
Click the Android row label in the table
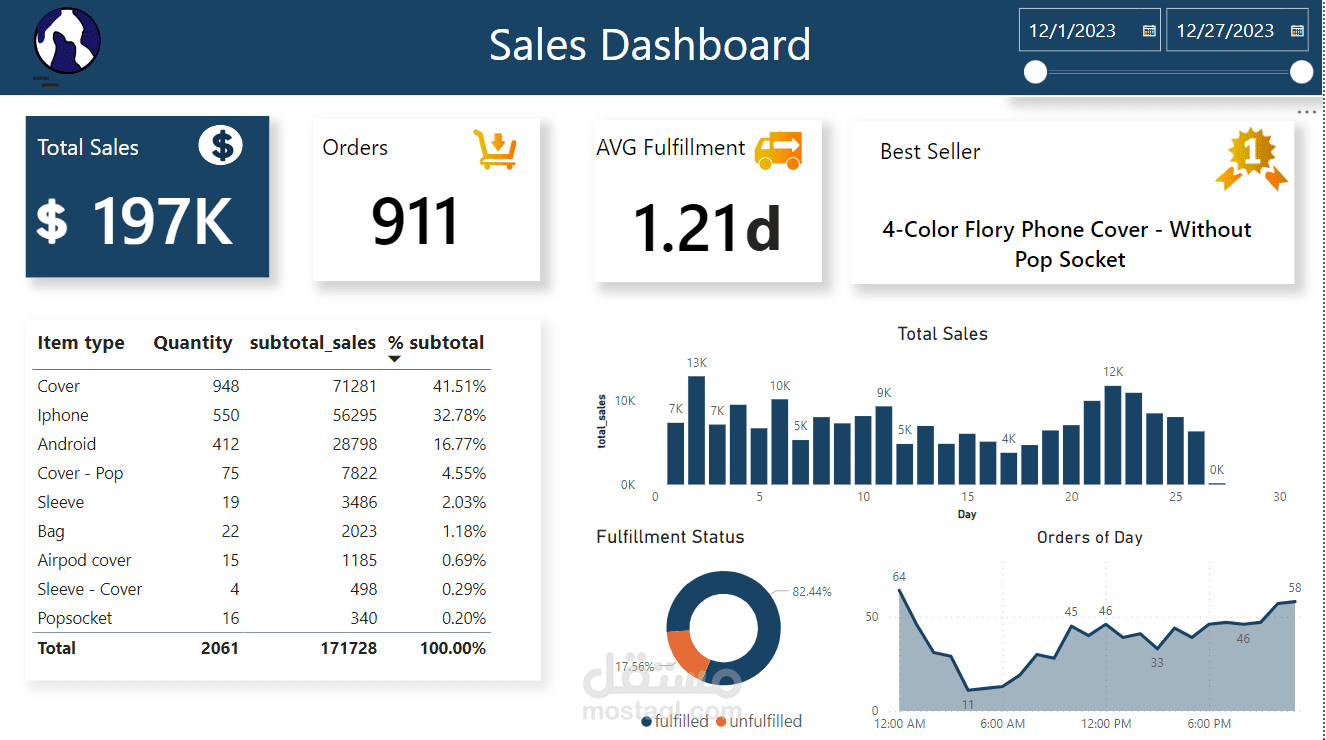pos(67,444)
